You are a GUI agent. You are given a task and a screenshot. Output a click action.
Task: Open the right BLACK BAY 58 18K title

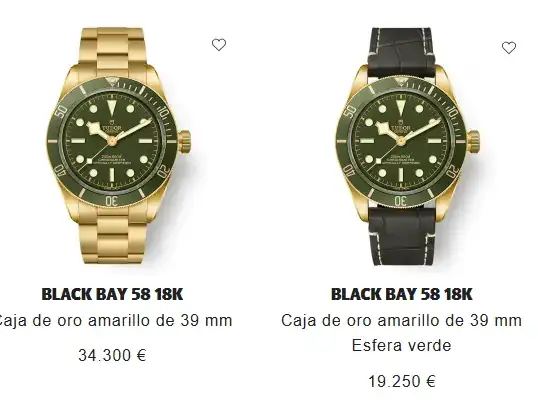[x=402, y=294]
